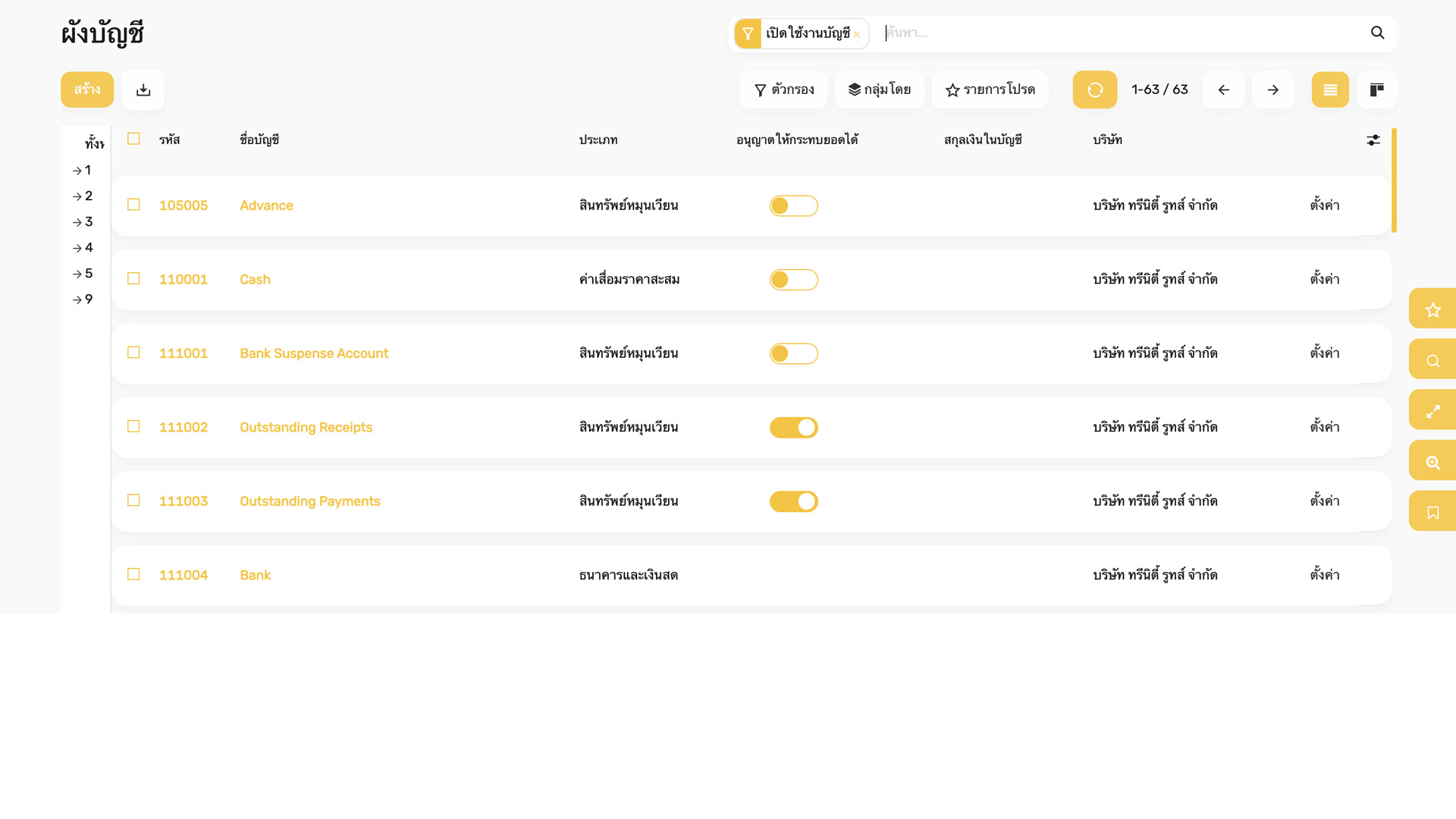1456x819 pixels.
Task: Disable reconcile toggle for Outstanding Receipts
Action: point(793,428)
